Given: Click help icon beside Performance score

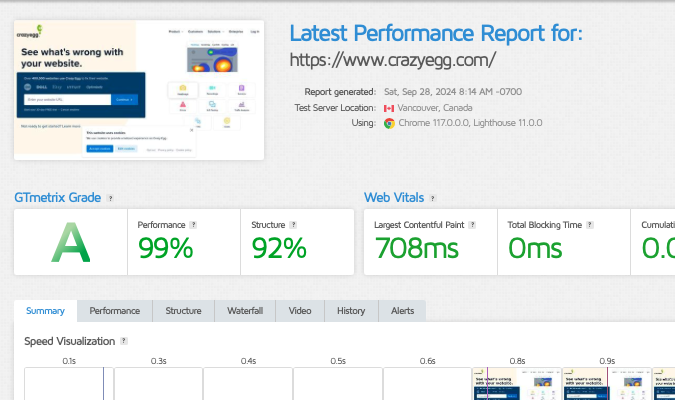Looking at the screenshot, I should [193, 225].
